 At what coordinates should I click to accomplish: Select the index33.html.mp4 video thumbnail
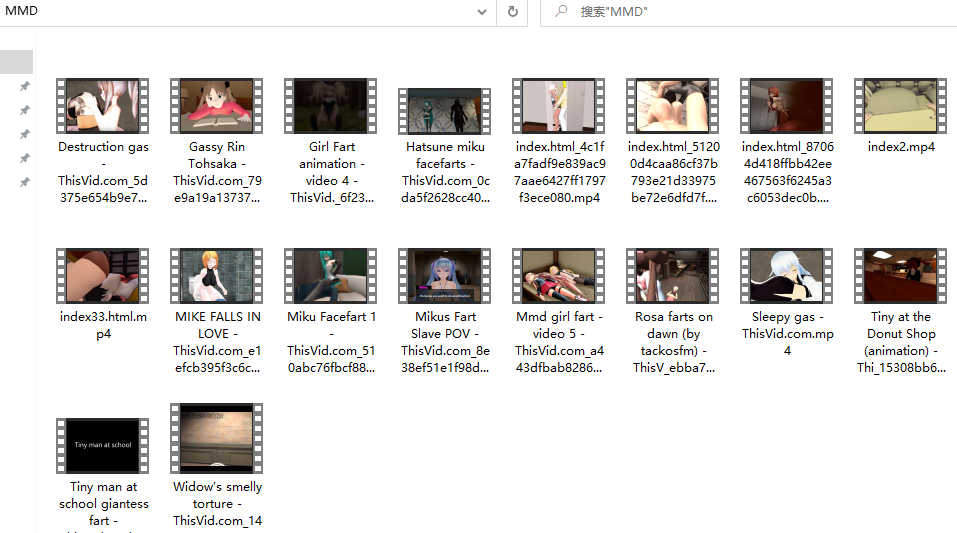[103, 276]
